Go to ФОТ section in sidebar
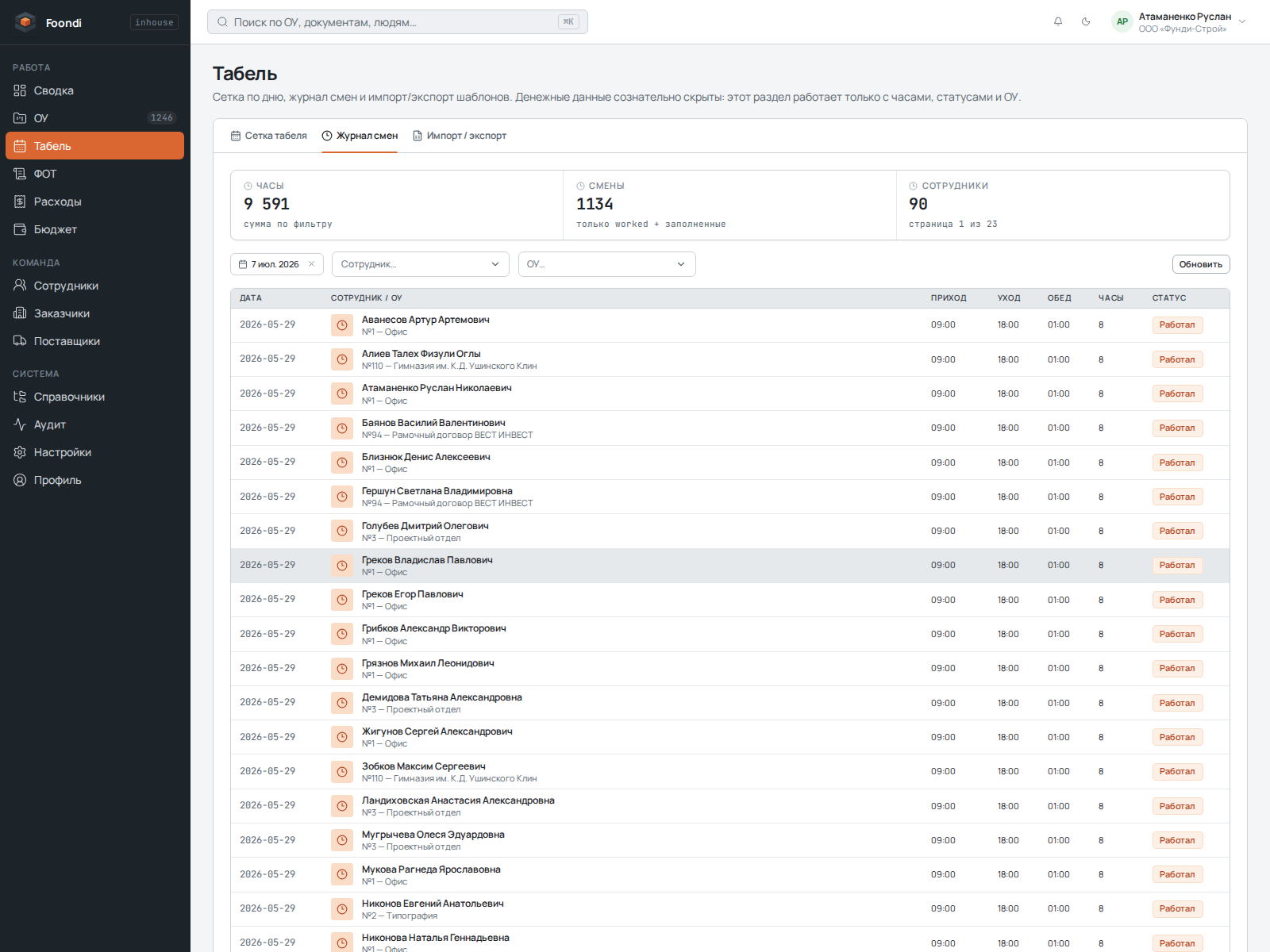 tap(95, 174)
